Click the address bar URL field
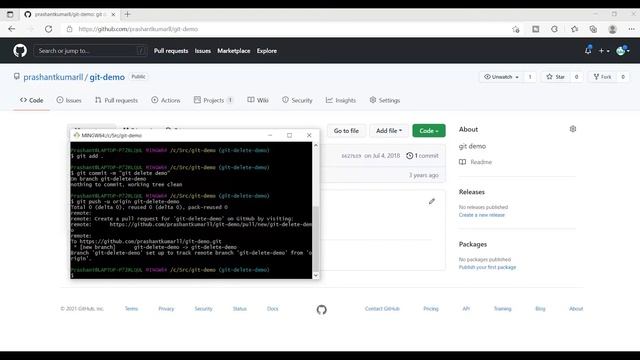640x360 pixels. pos(286,29)
